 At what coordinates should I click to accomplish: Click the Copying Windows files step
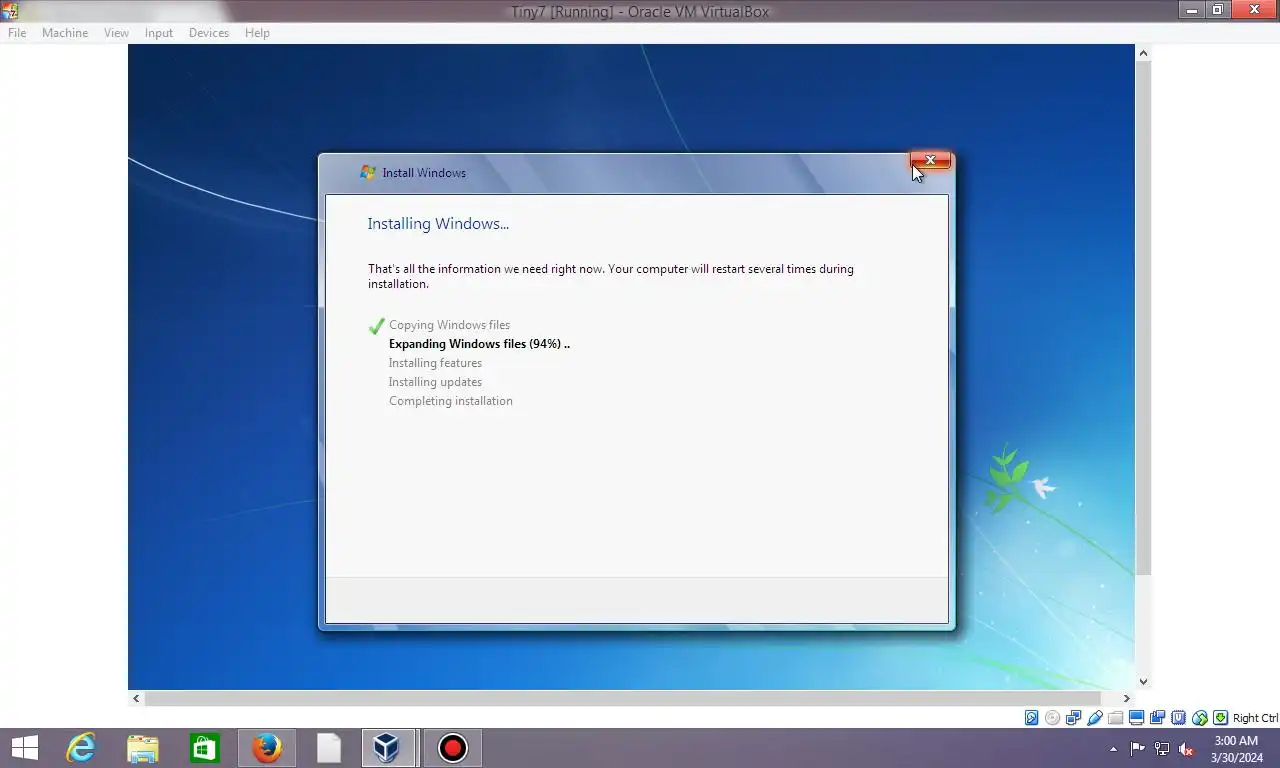pos(449,325)
